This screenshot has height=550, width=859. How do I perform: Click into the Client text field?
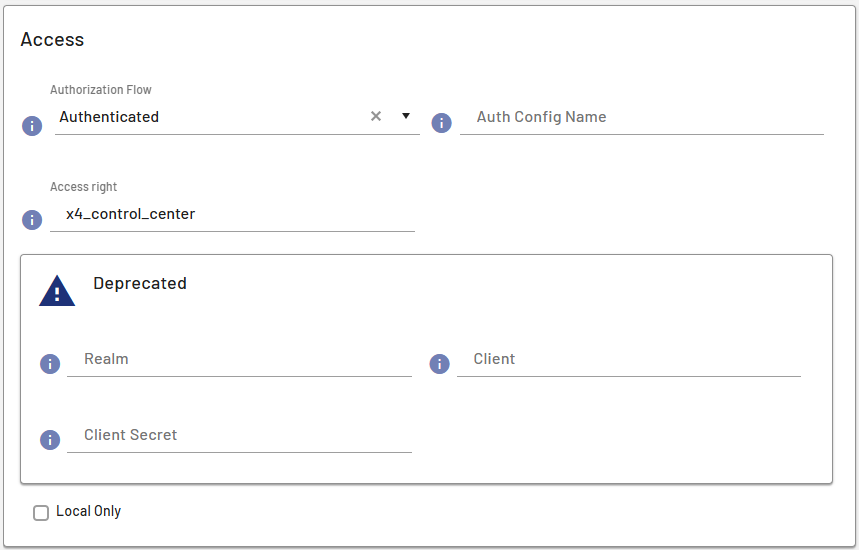click(630, 360)
